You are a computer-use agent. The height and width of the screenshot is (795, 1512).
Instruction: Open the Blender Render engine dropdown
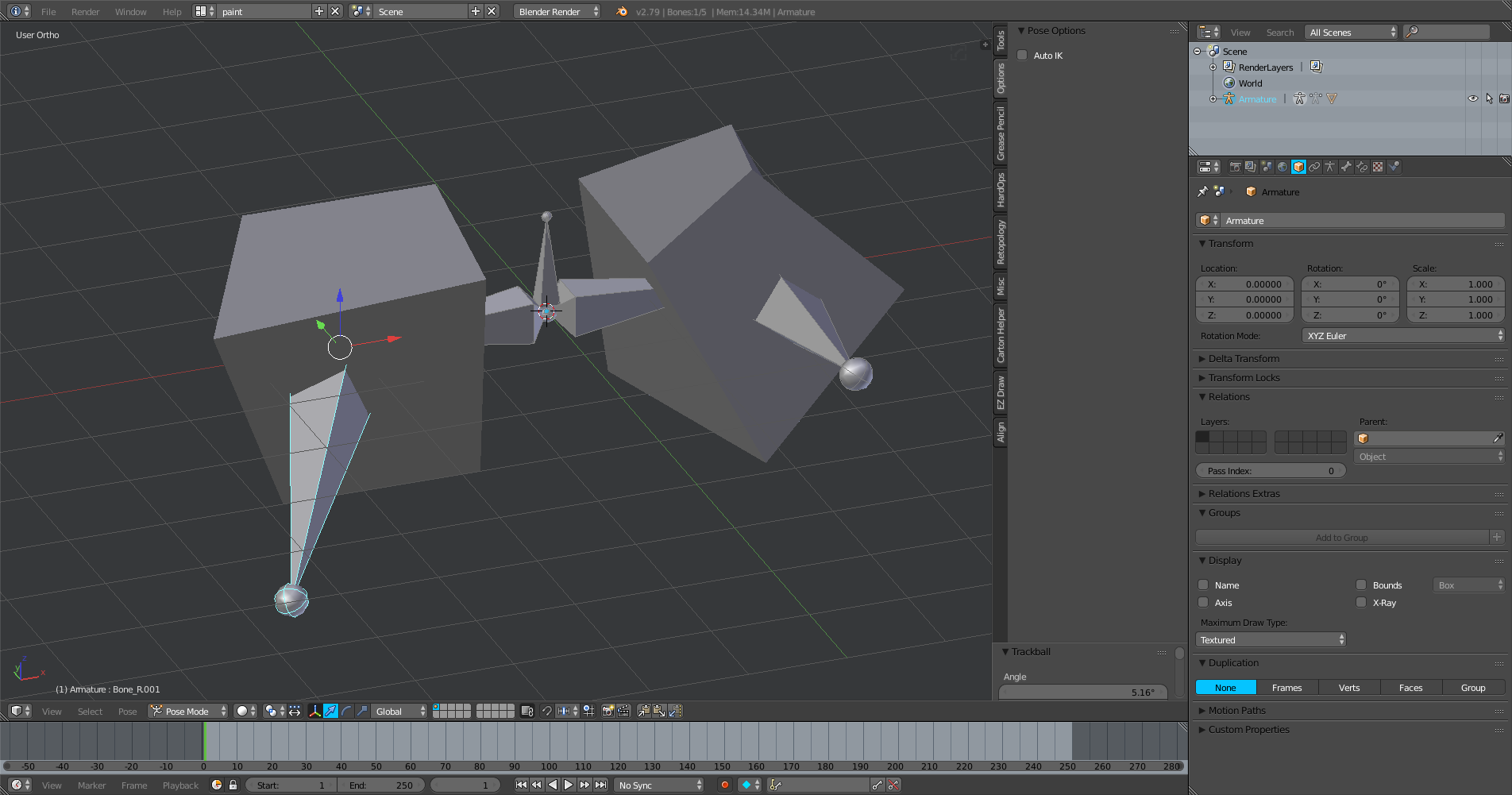[557, 11]
